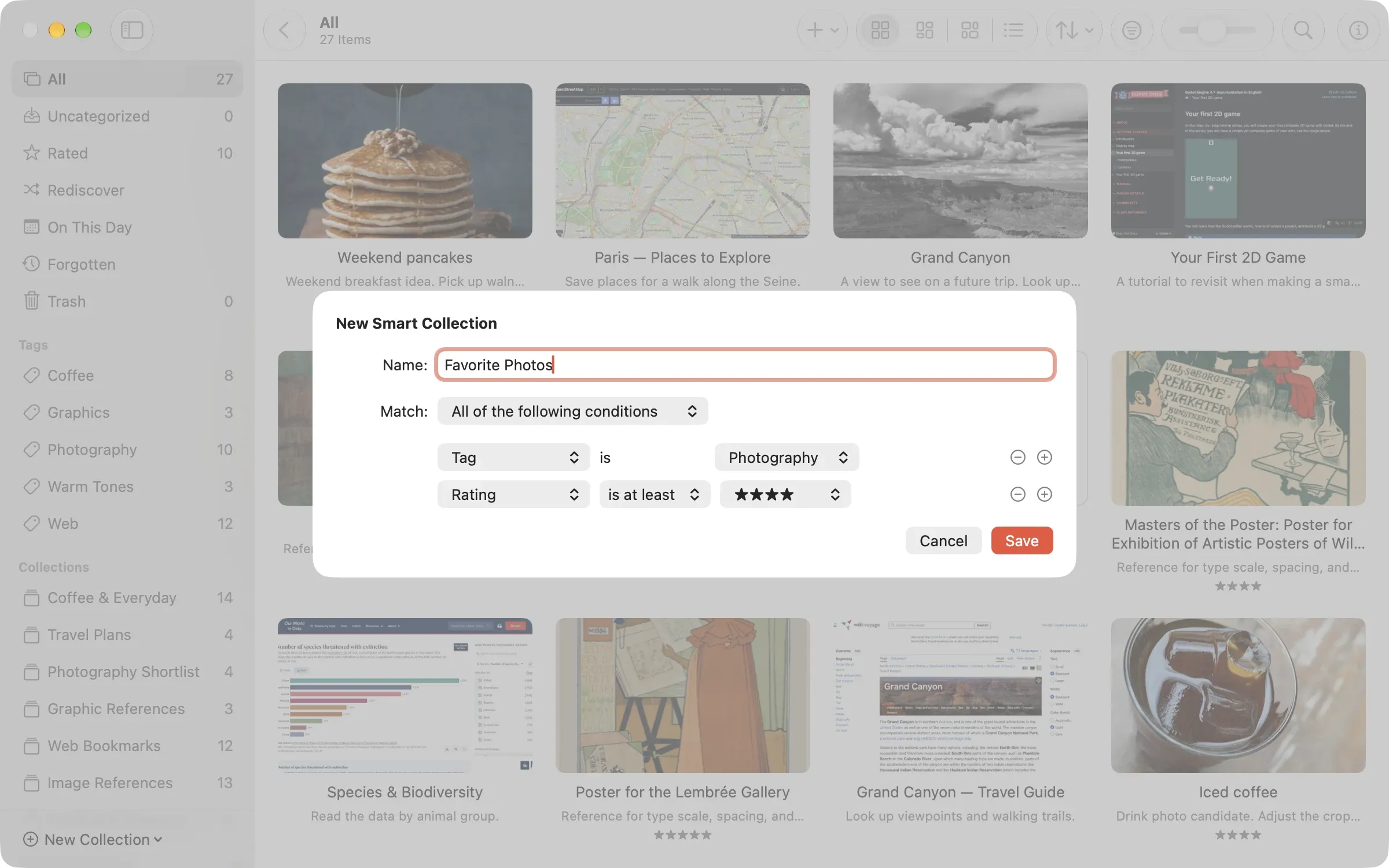This screenshot has height=868, width=1389.
Task: Show the info inspector icon
Action: pos(1358,30)
